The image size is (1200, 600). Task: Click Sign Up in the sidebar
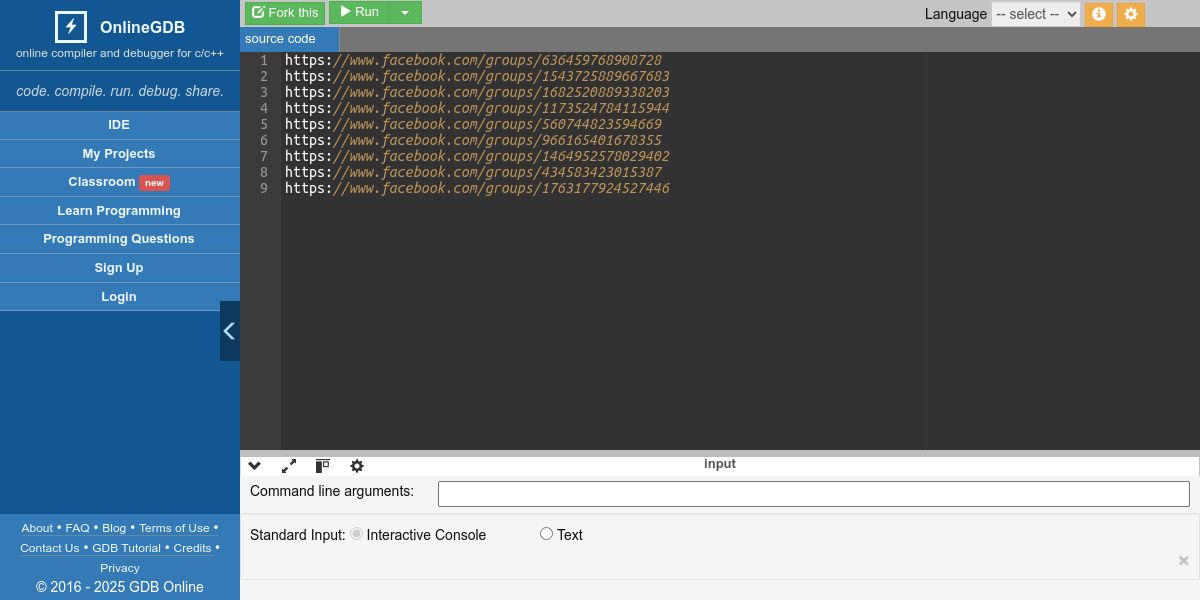point(119,268)
